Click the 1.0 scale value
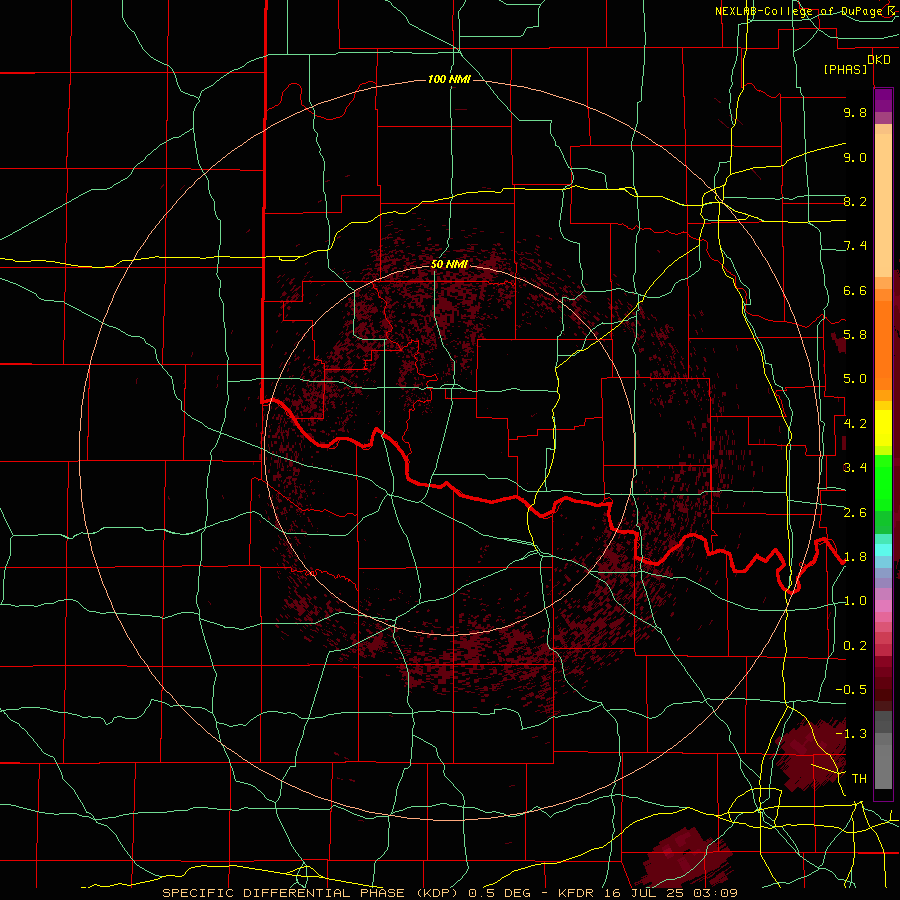 click(x=855, y=601)
